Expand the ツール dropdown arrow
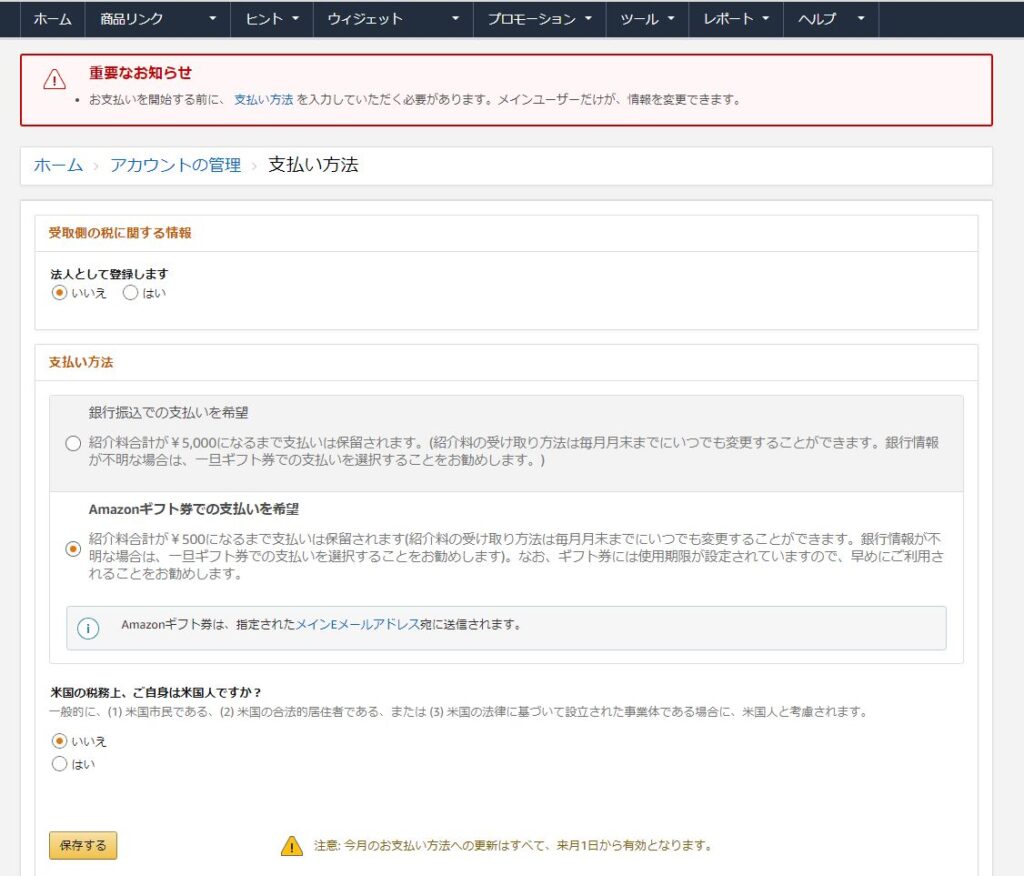Viewport: 1024px width, 876px height. (671, 18)
